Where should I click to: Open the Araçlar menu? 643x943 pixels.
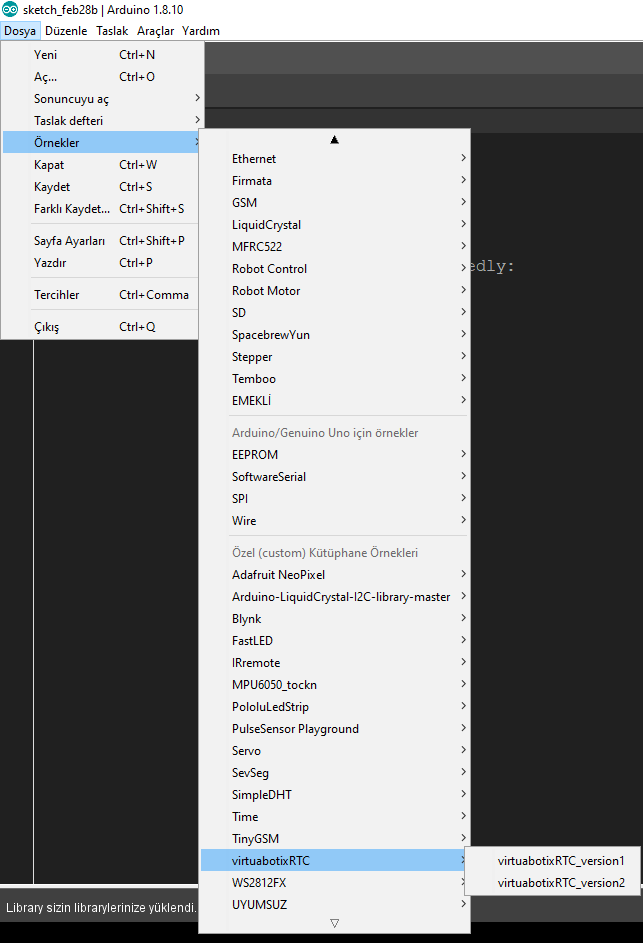155,31
